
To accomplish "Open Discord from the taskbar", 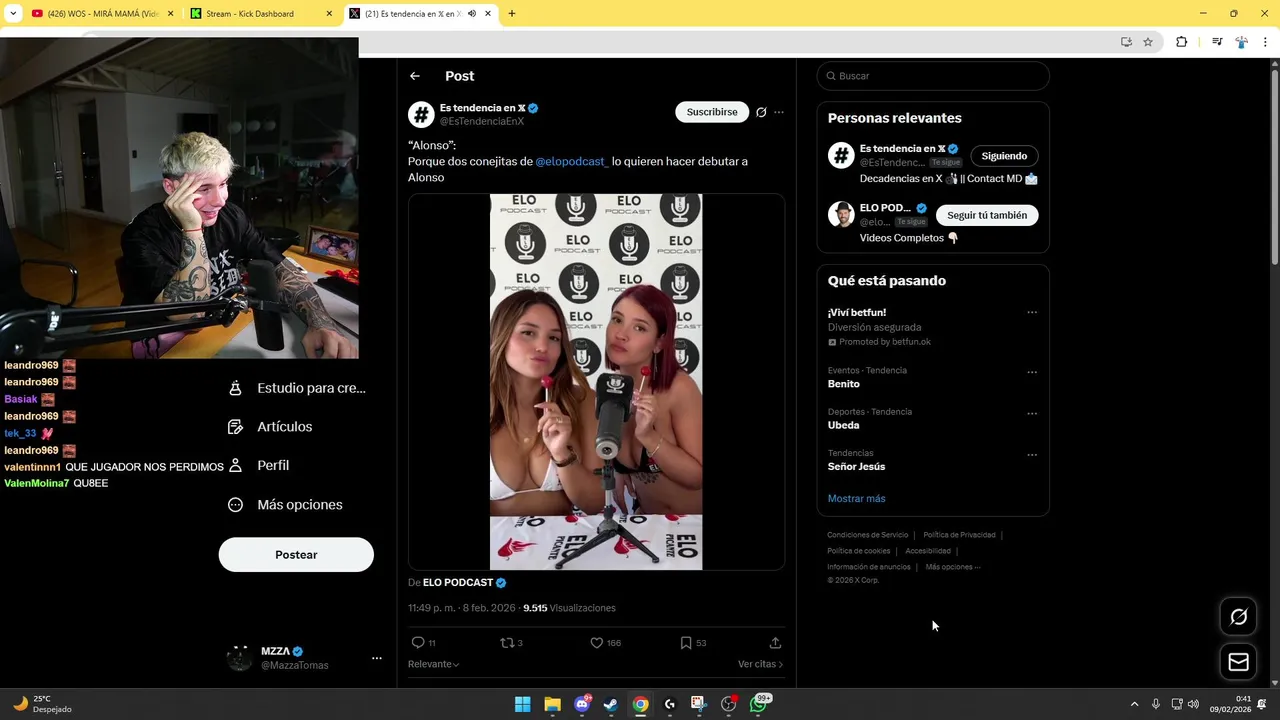I will (x=582, y=704).
